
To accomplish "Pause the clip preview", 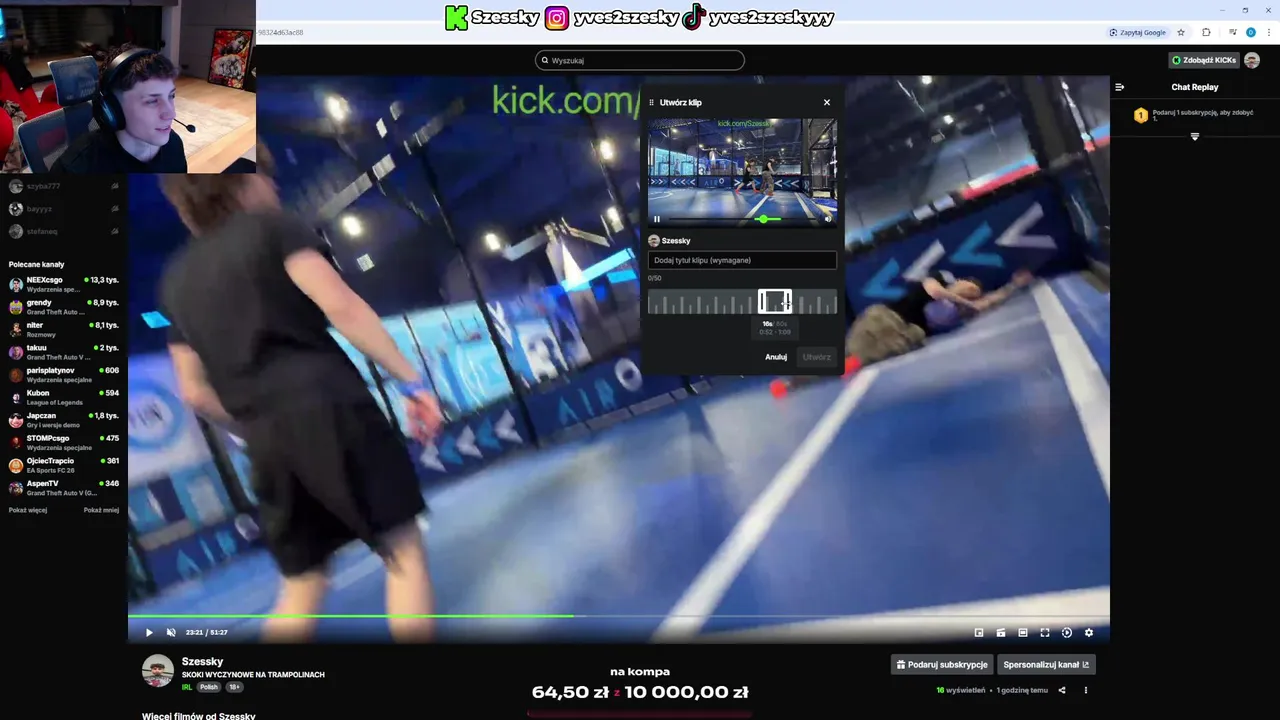I will pos(657,219).
